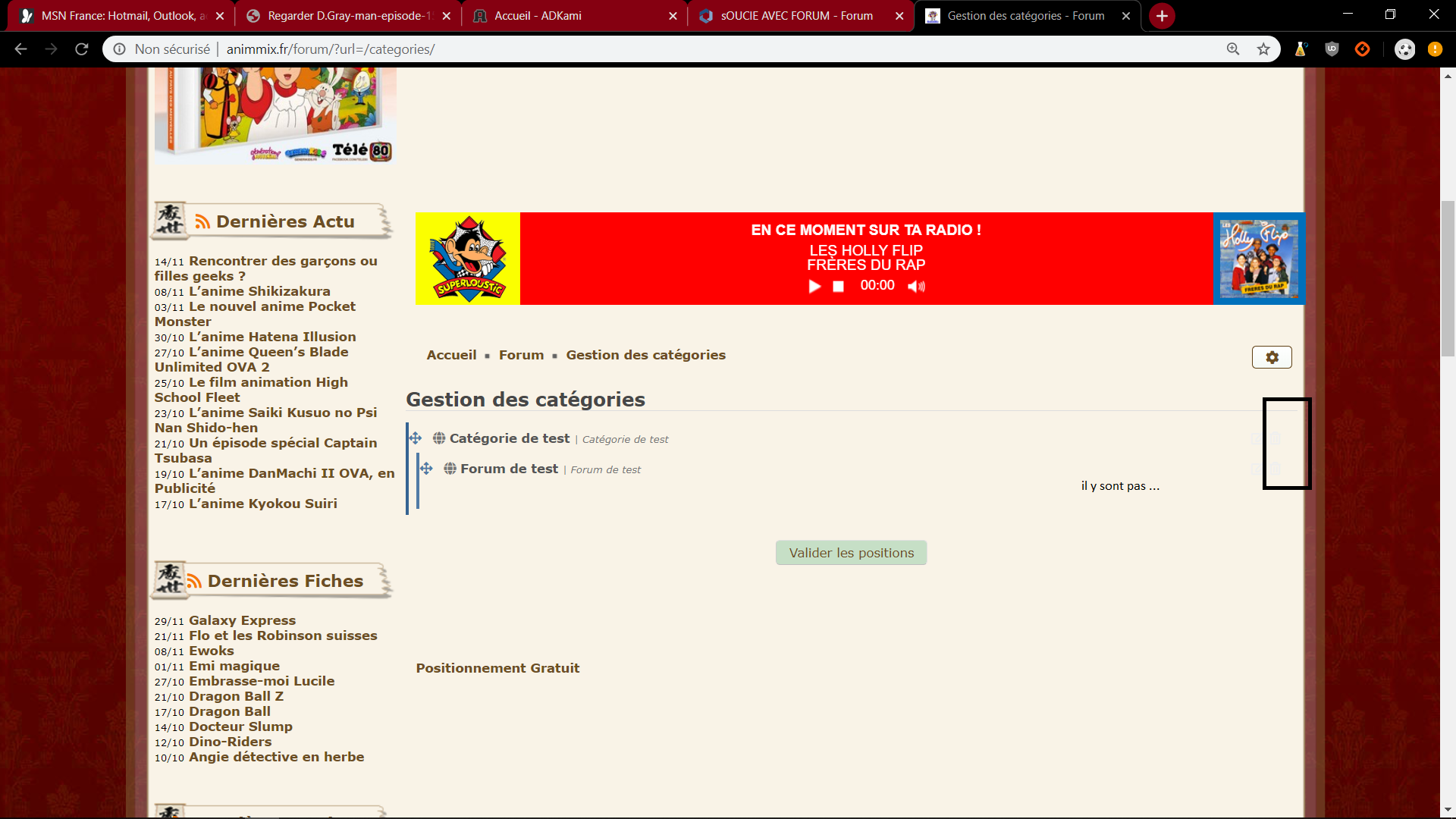Click globe icon beside Forum de test
This screenshot has height=819, width=1456.
coord(450,469)
